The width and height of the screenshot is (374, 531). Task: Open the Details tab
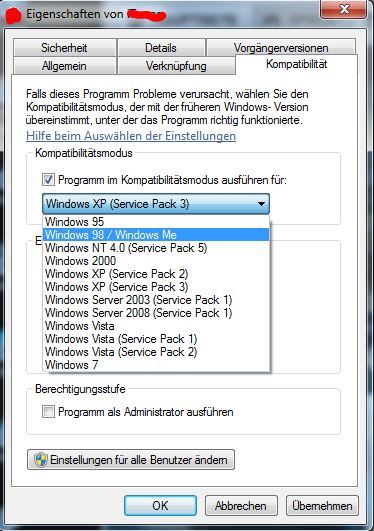(x=161, y=47)
